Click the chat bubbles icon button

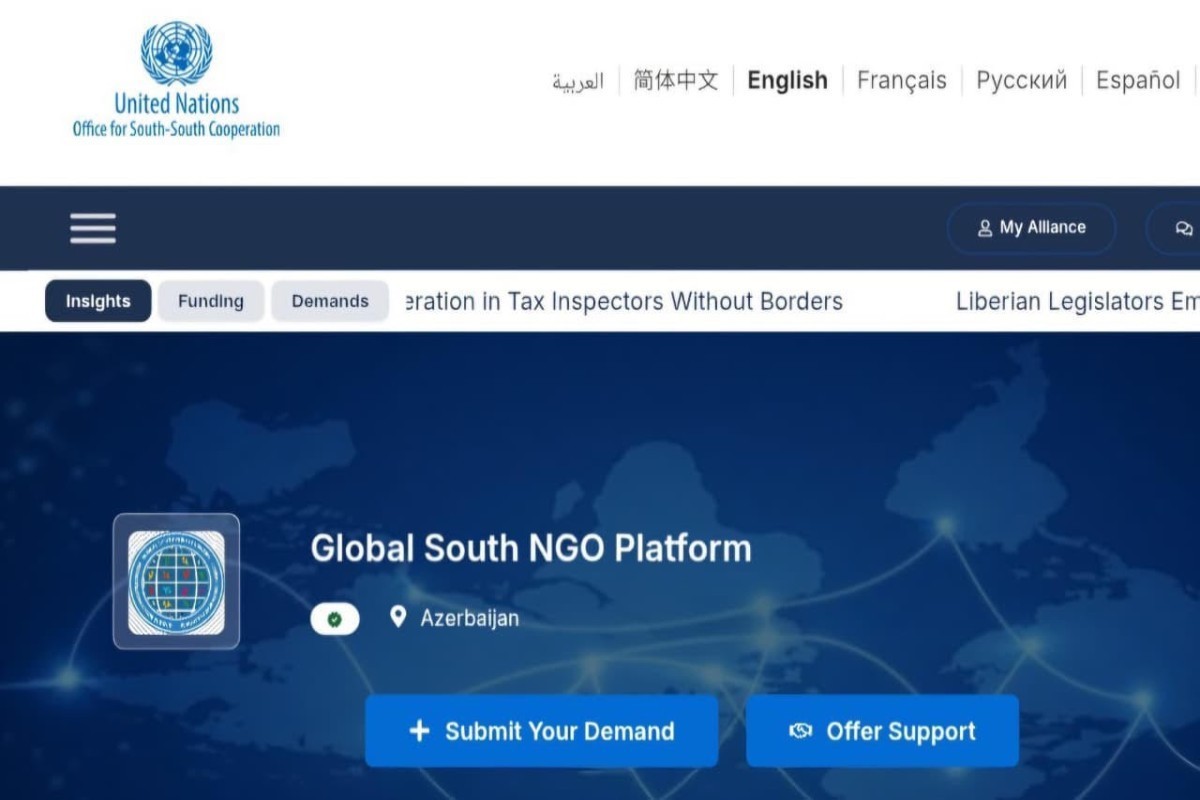pyautogui.click(x=1183, y=228)
